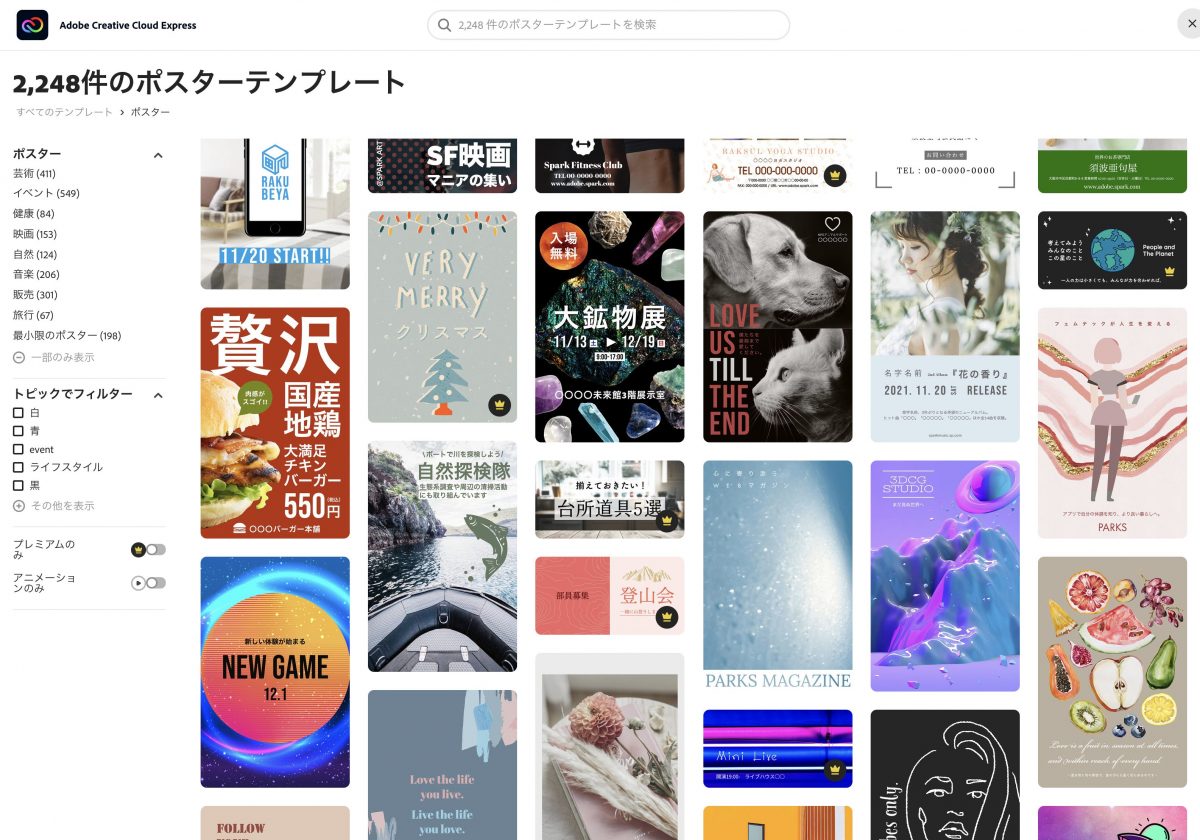Click the poster template search field

[x=608, y=25]
